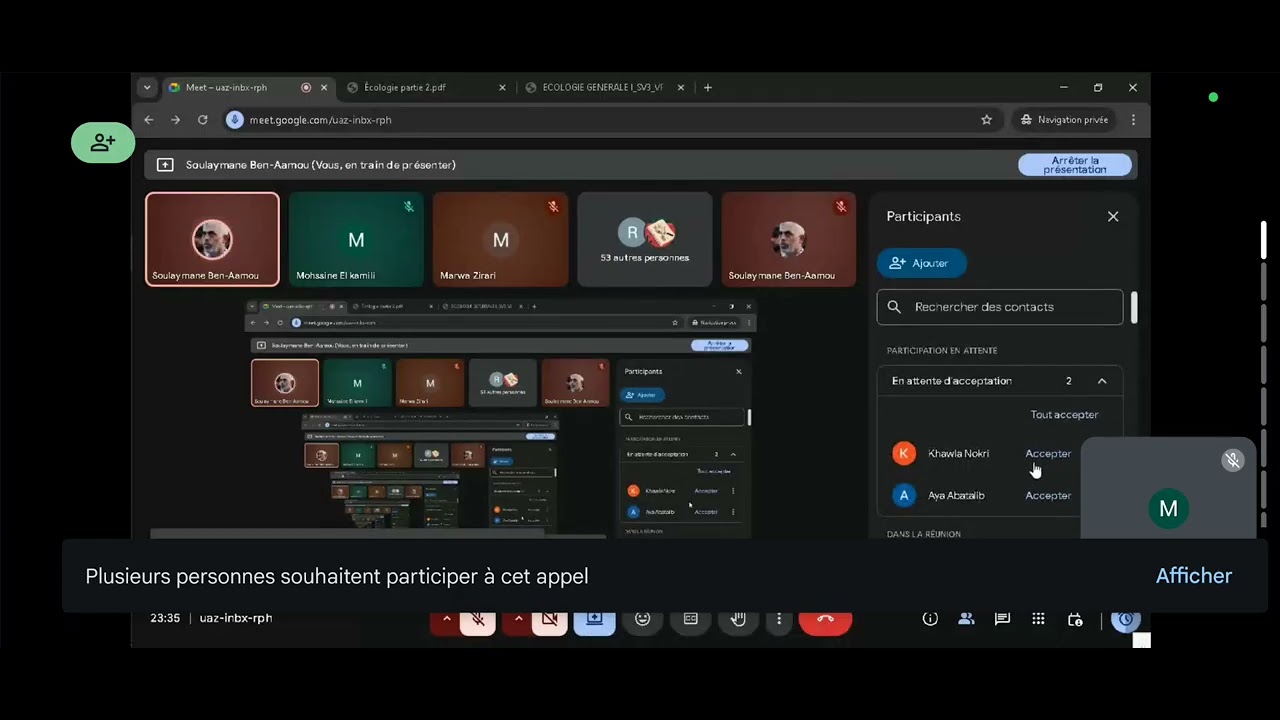Select the highlighted Soulaymane Ben-Aamou tile

point(212,239)
